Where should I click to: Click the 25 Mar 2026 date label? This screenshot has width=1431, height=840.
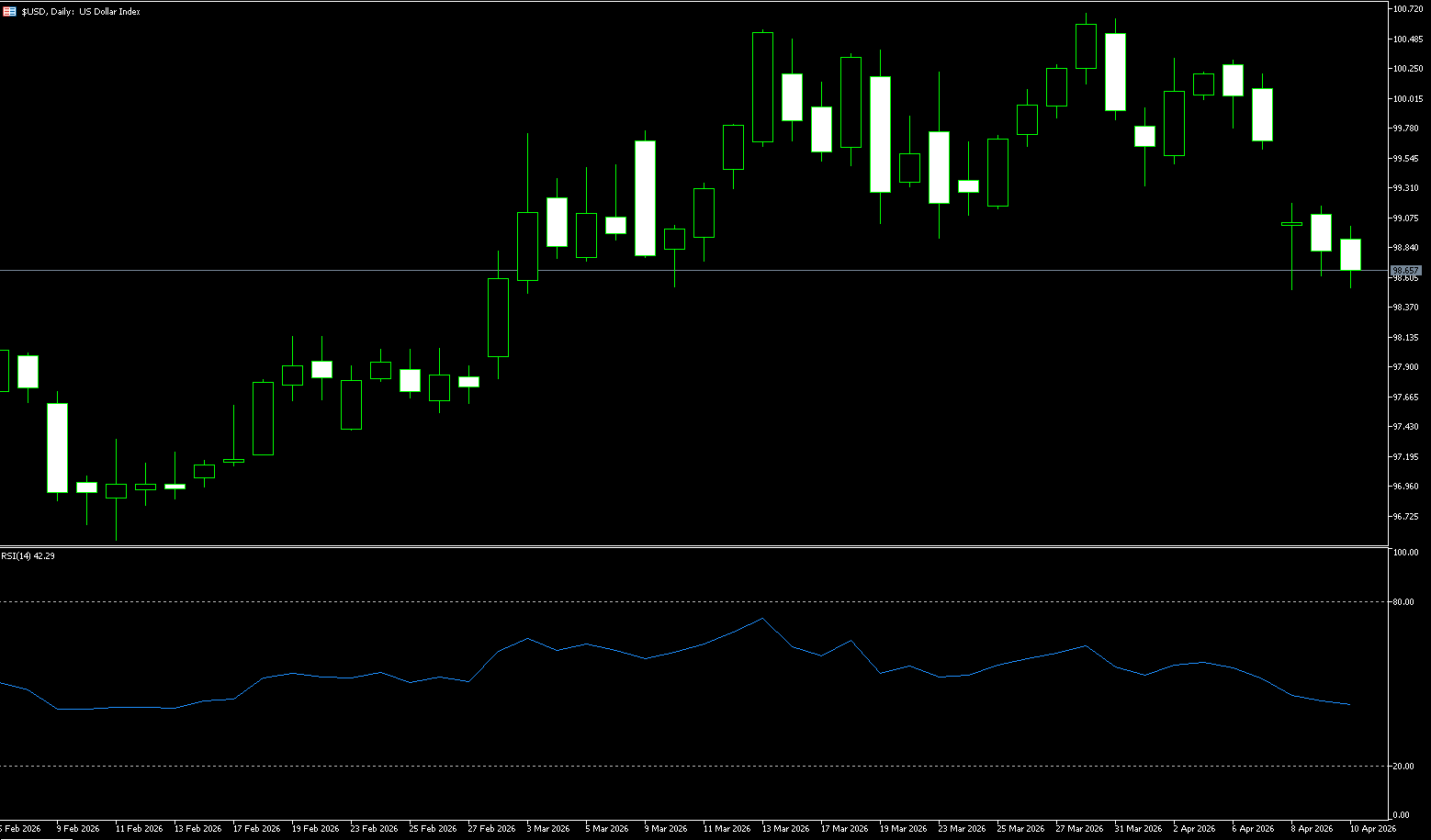click(1020, 828)
